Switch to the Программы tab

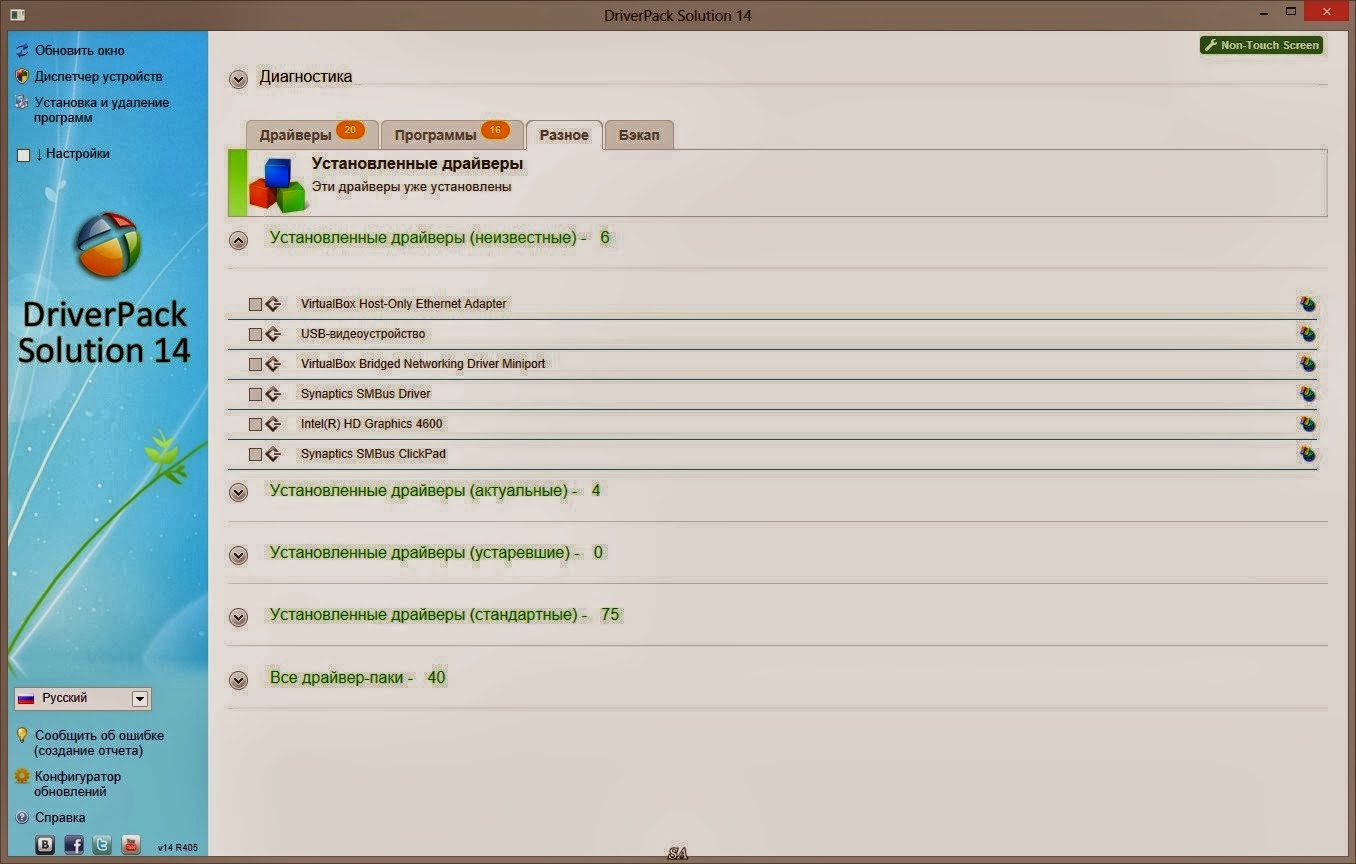[x=452, y=135]
